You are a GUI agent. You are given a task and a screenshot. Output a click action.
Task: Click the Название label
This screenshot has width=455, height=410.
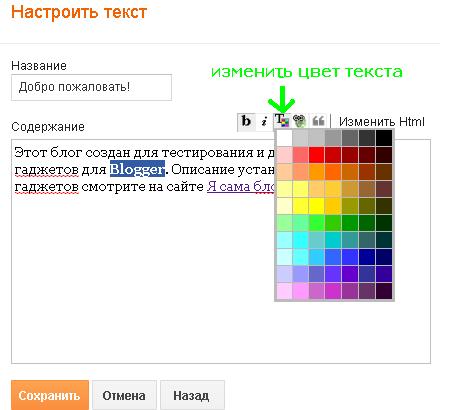(x=39, y=66)
